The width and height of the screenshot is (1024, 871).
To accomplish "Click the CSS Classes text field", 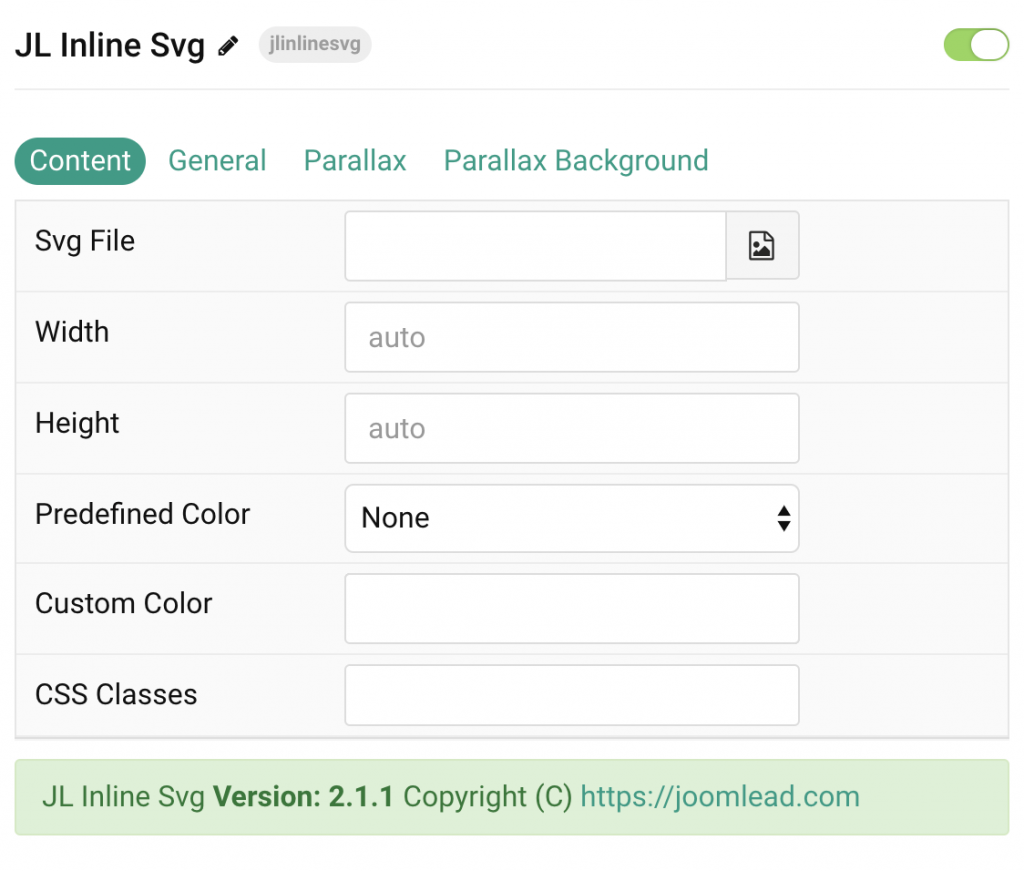I will [571, 694].
